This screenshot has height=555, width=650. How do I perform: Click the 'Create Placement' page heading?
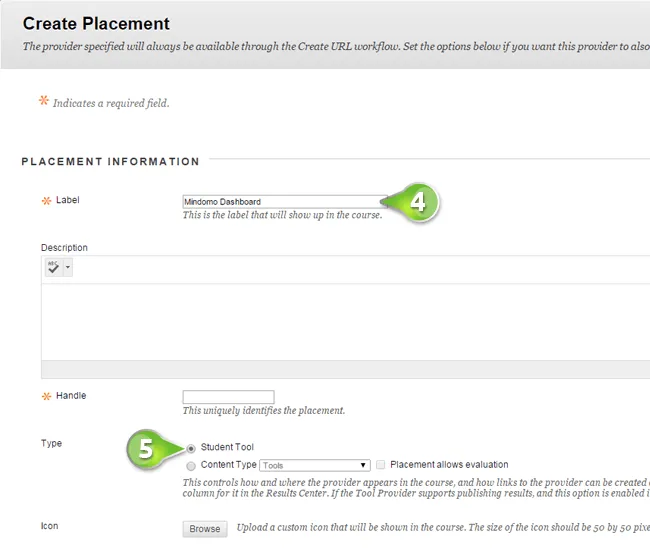click(96, 24)
